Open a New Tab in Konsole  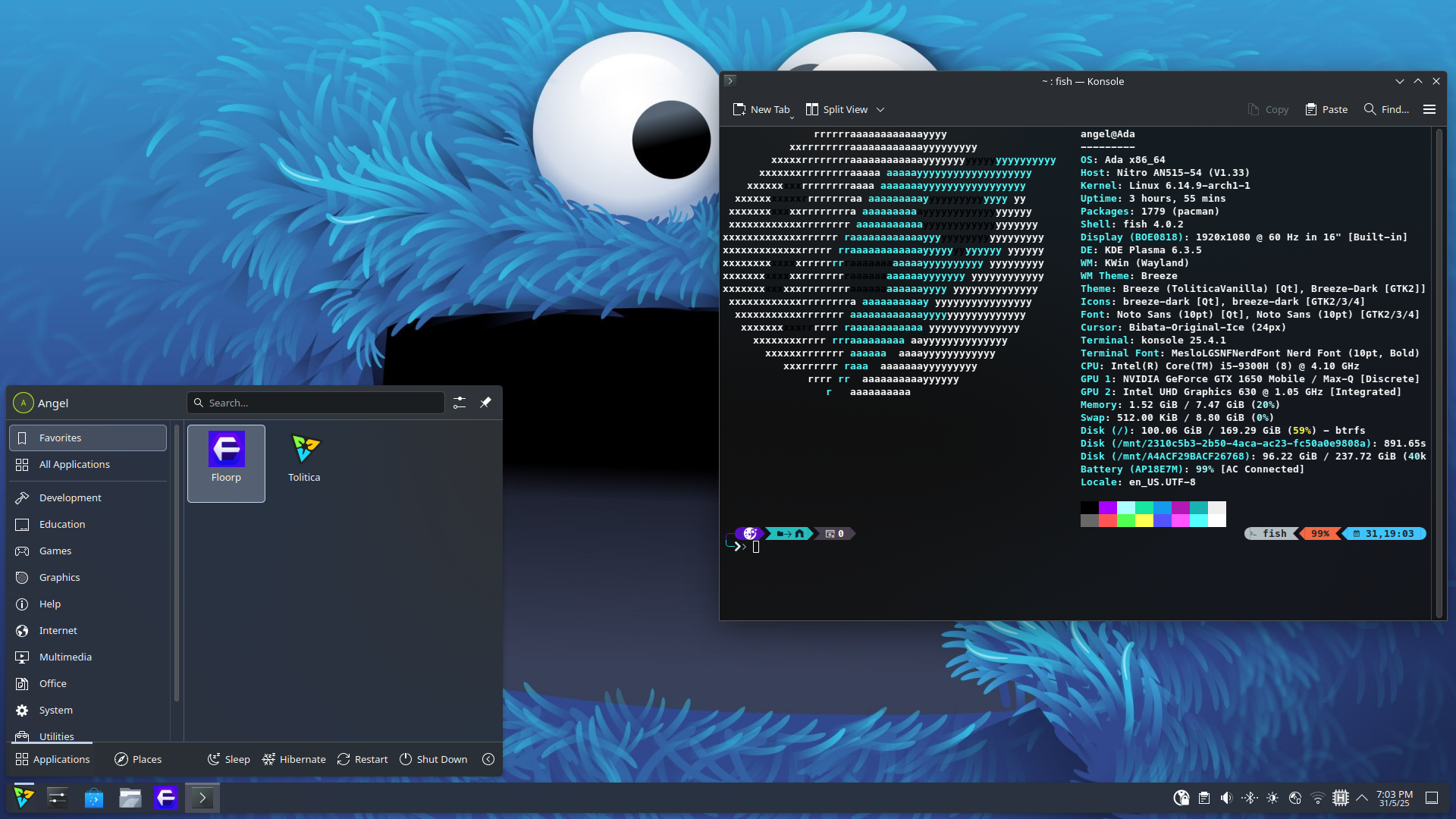click(761, 109)
